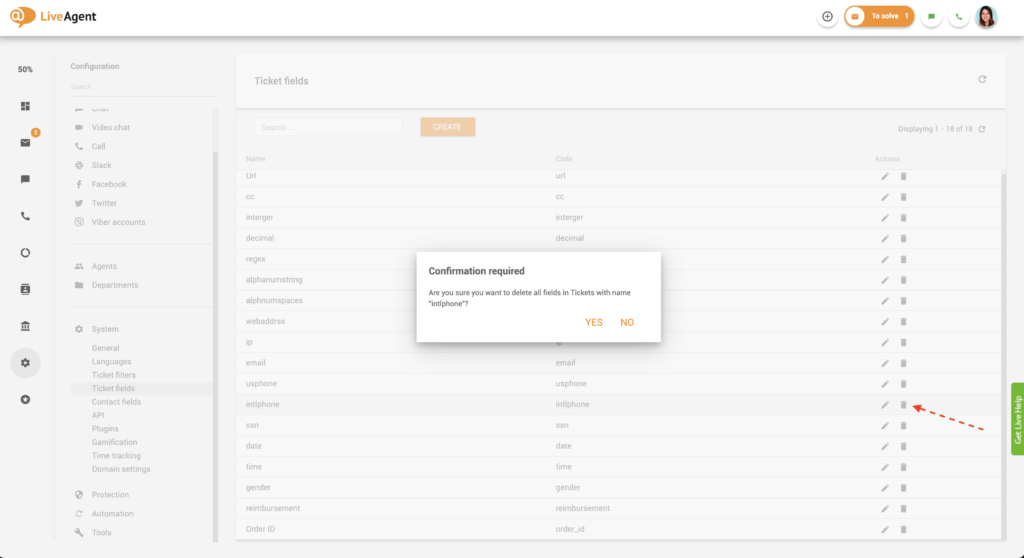Click the trash icon for intlphone field
This screenshot has height=558, width=1024.
(x=903, y=405)
